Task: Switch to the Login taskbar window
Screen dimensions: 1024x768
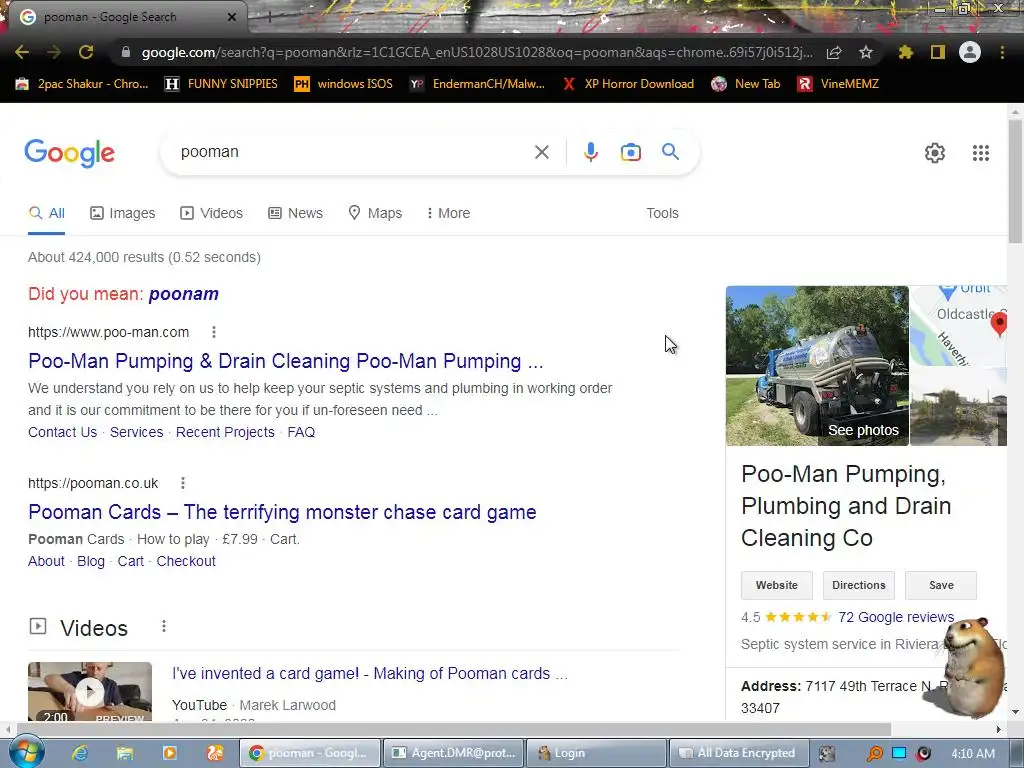Action: [596, 753]
